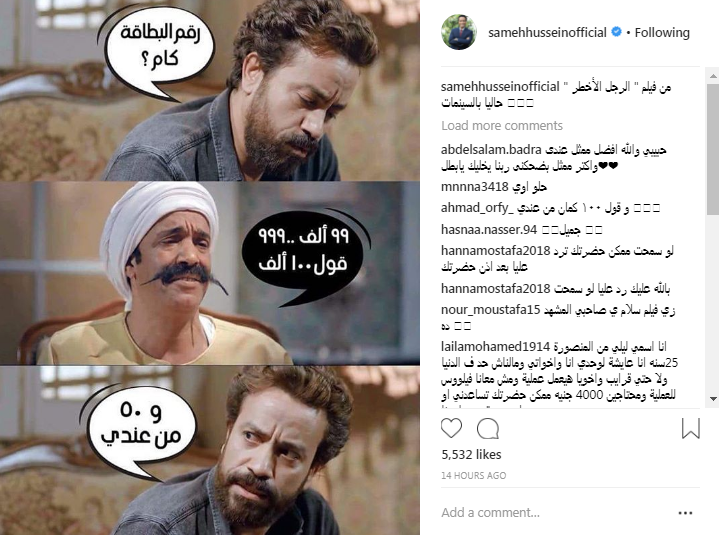Open the comment speech bubble icon
Viewport: 719px width, 535px height.
[x=487, y=429]
